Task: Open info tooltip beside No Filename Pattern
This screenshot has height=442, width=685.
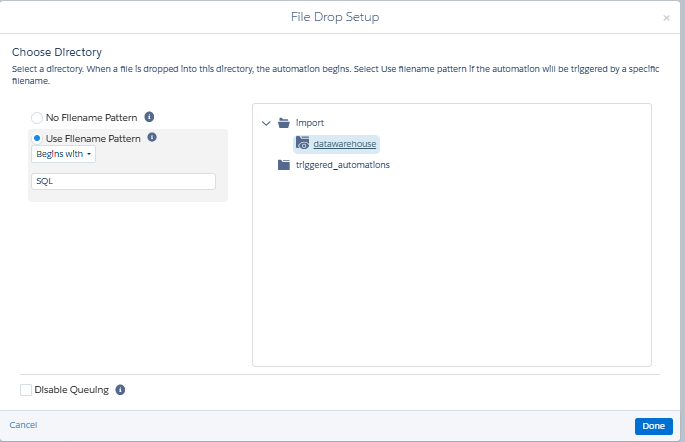Action: (x=149, y=117)
